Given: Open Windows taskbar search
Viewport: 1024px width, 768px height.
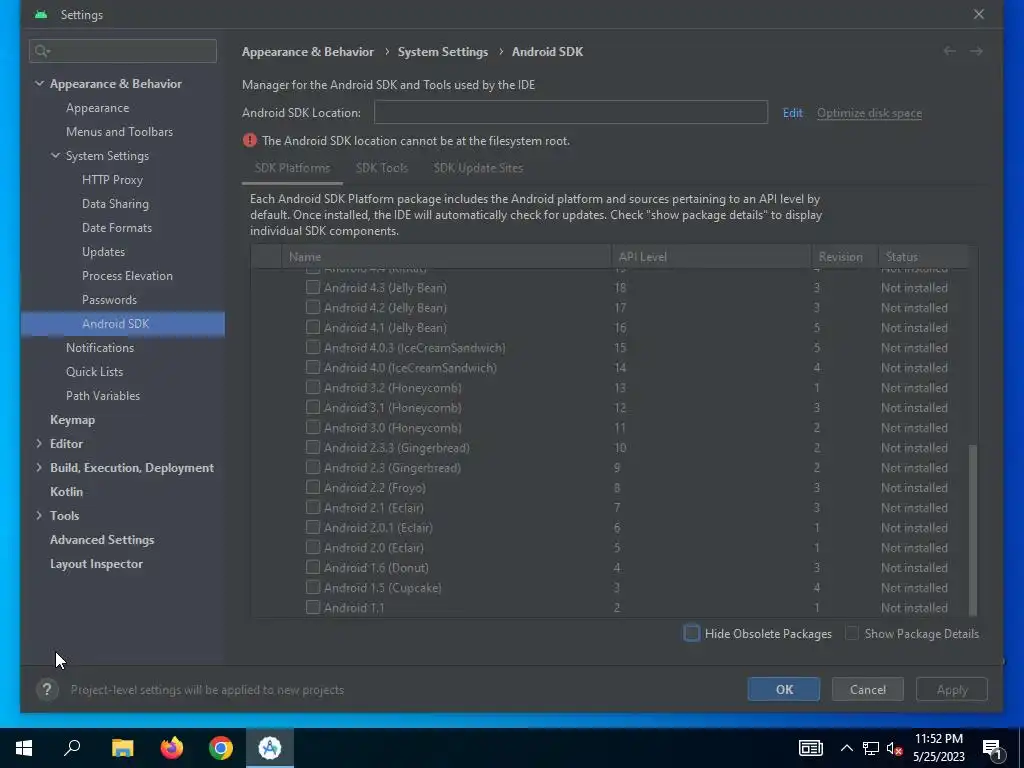Looking at the screenshot, I should [x=72, y=748].
